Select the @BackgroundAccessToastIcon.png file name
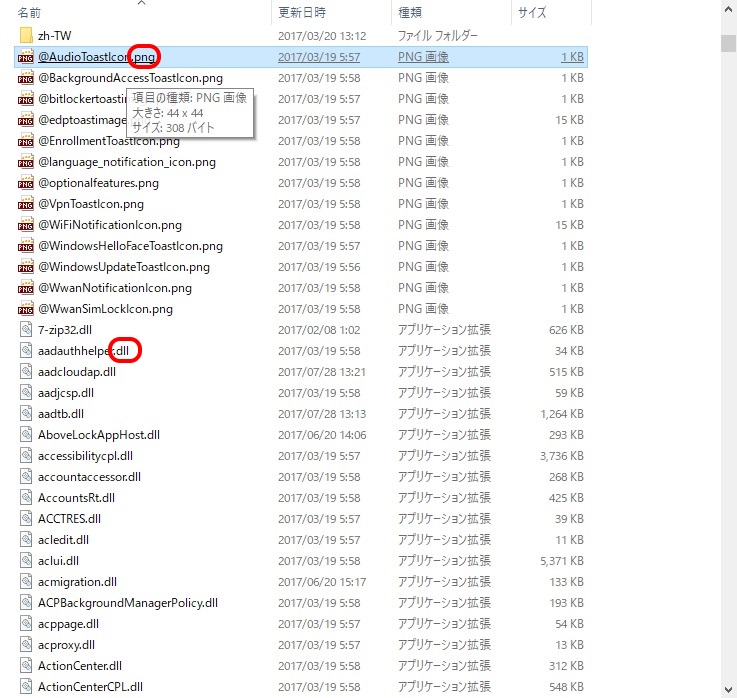This screenshot has width=737, height=698. click(130, 78)
